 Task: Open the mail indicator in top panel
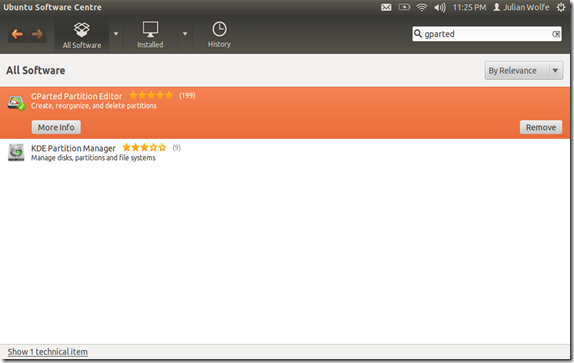point(386,7)
